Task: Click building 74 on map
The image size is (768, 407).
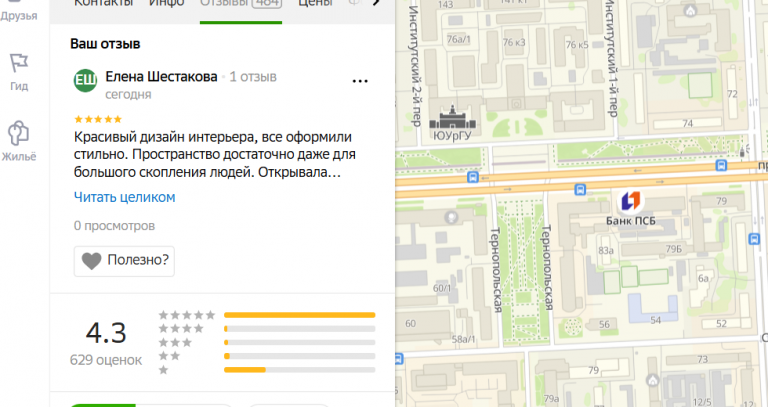Action: 688,123
